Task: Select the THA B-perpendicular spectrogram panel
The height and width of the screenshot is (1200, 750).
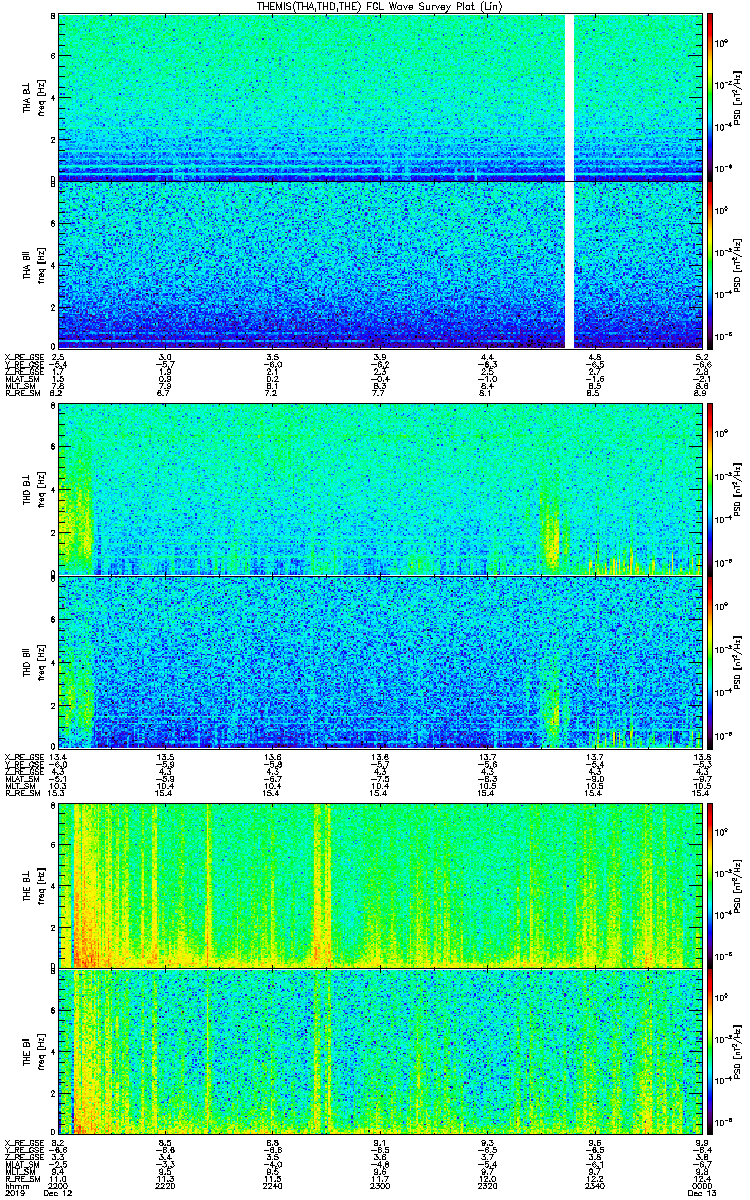Action: pyautogui.click(x=381, y=96)
